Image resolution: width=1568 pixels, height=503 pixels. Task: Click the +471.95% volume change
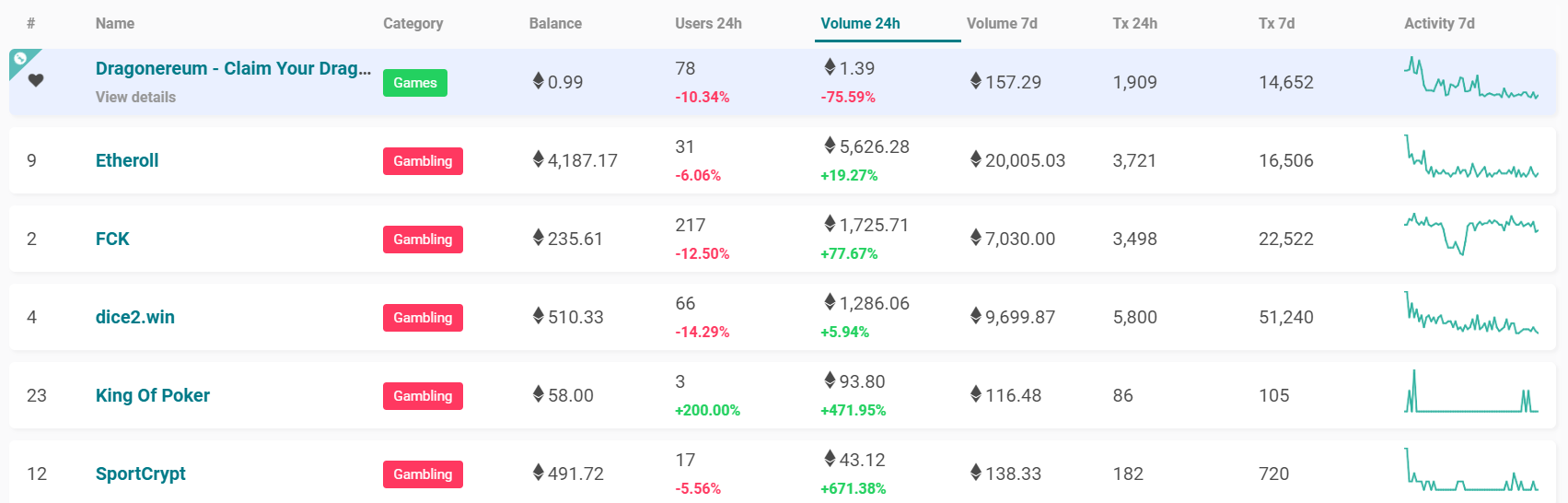[x=853, y=410]
